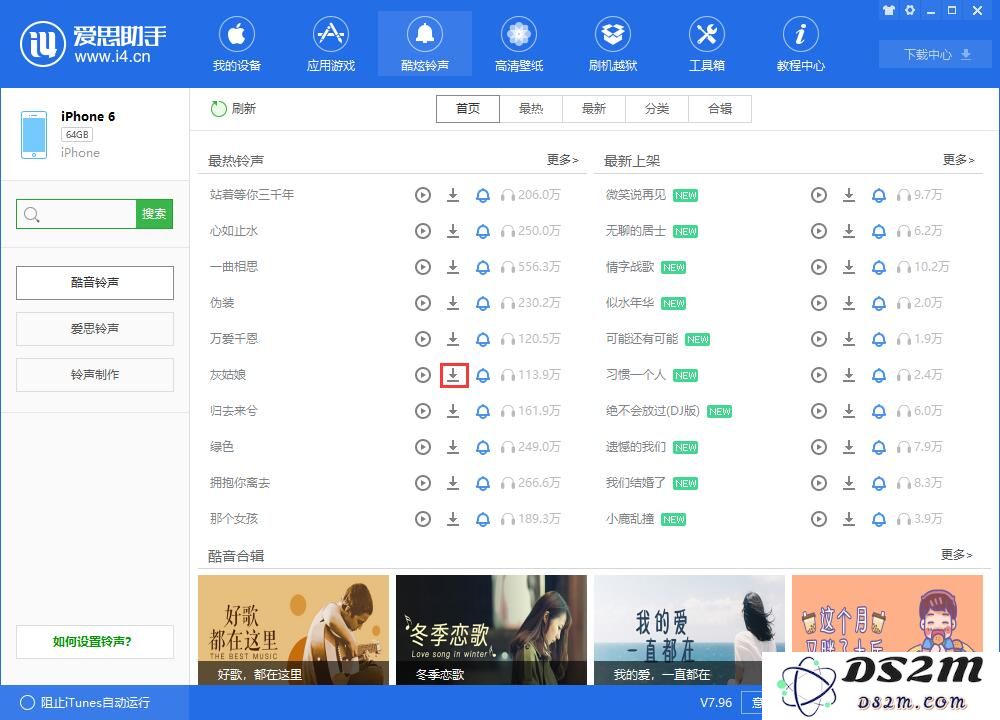Play the 似水年华 ringtone

point(819,303)
